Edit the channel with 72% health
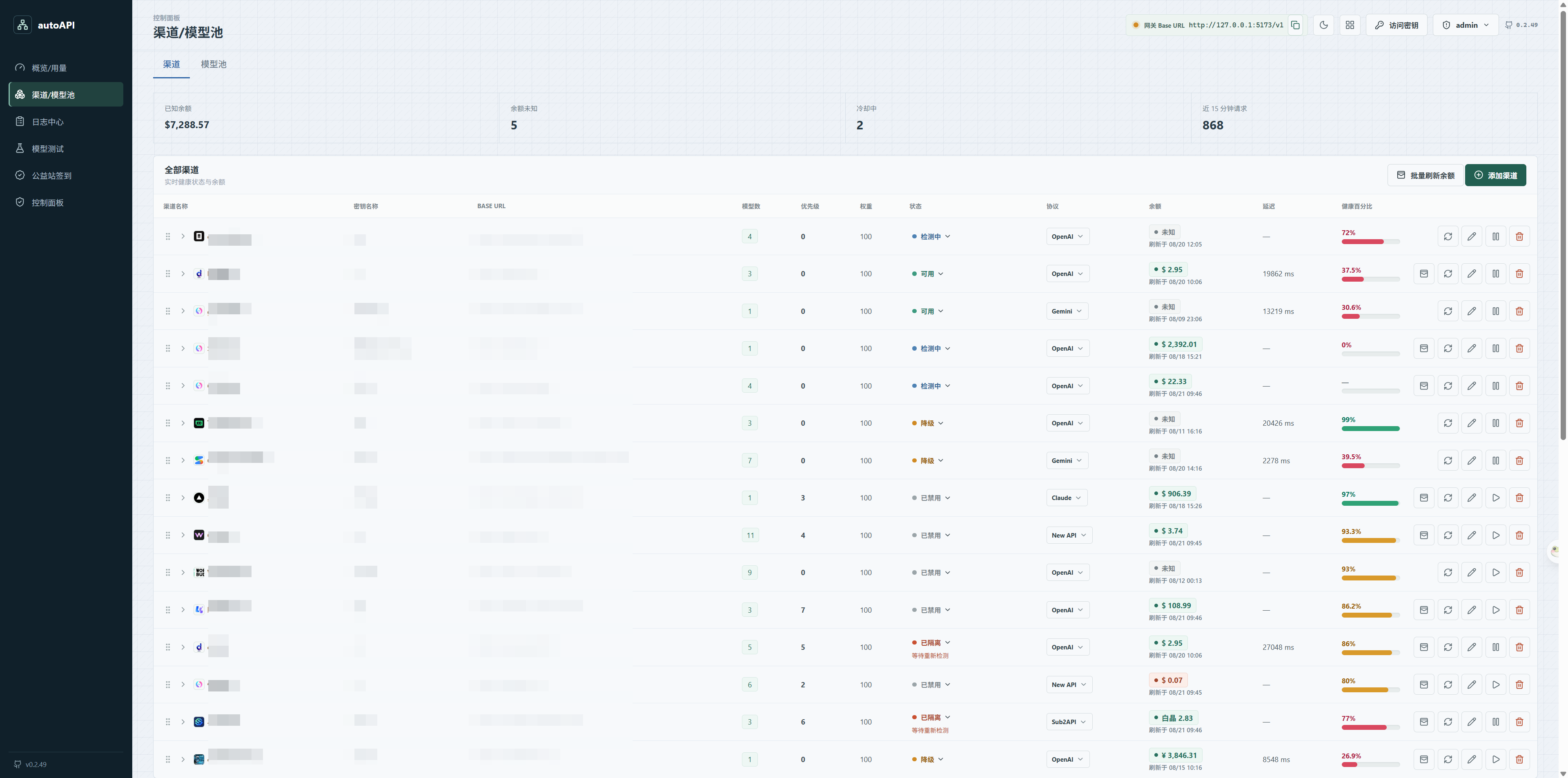 [1471, 237]
